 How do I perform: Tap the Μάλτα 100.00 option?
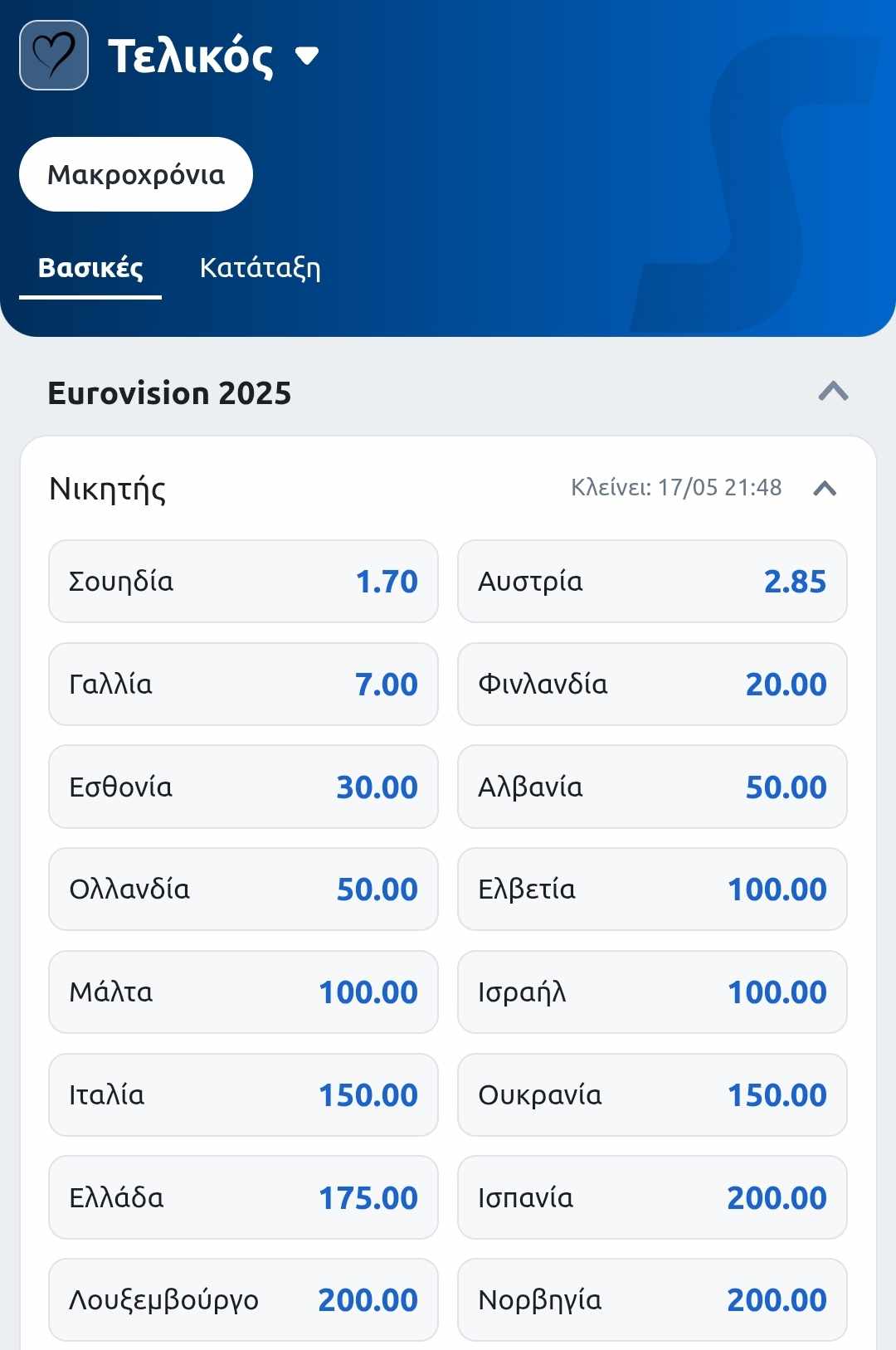[x=243, y=992]
